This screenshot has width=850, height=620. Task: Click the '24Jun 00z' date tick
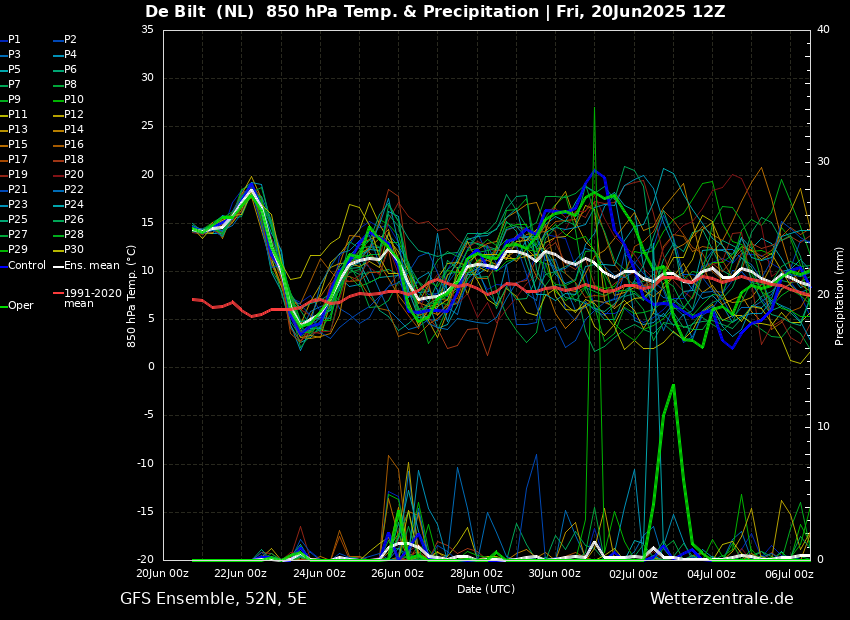click(x=319, y=574)
